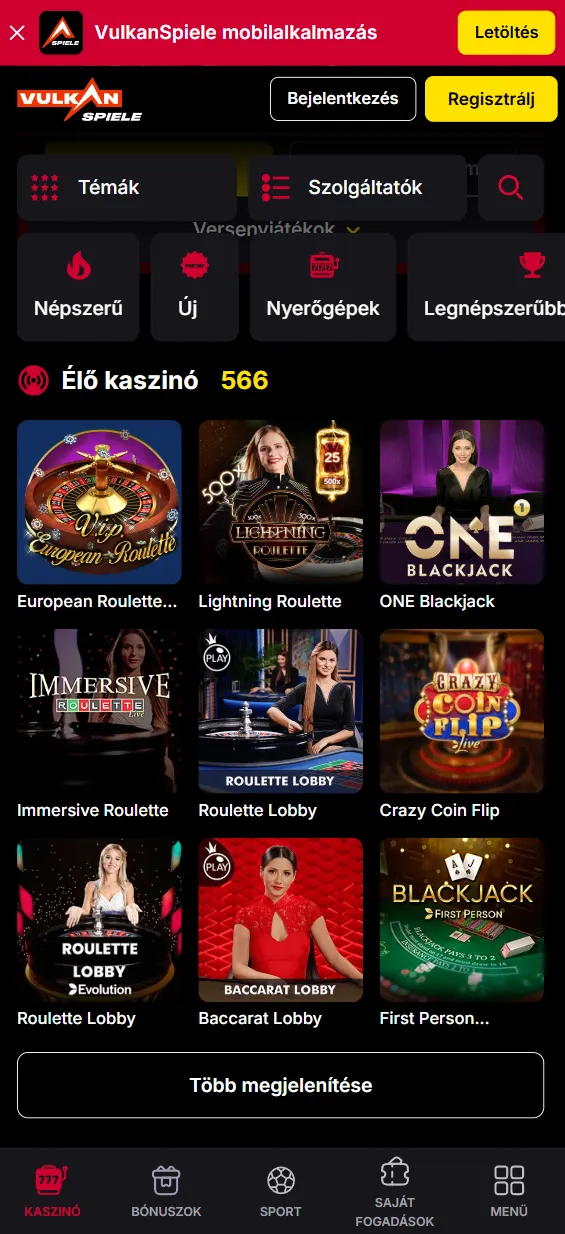Open the Nyerőgépek slot machine category
The height and width of the screenshot is (1234, 565).
click(323, 287)
